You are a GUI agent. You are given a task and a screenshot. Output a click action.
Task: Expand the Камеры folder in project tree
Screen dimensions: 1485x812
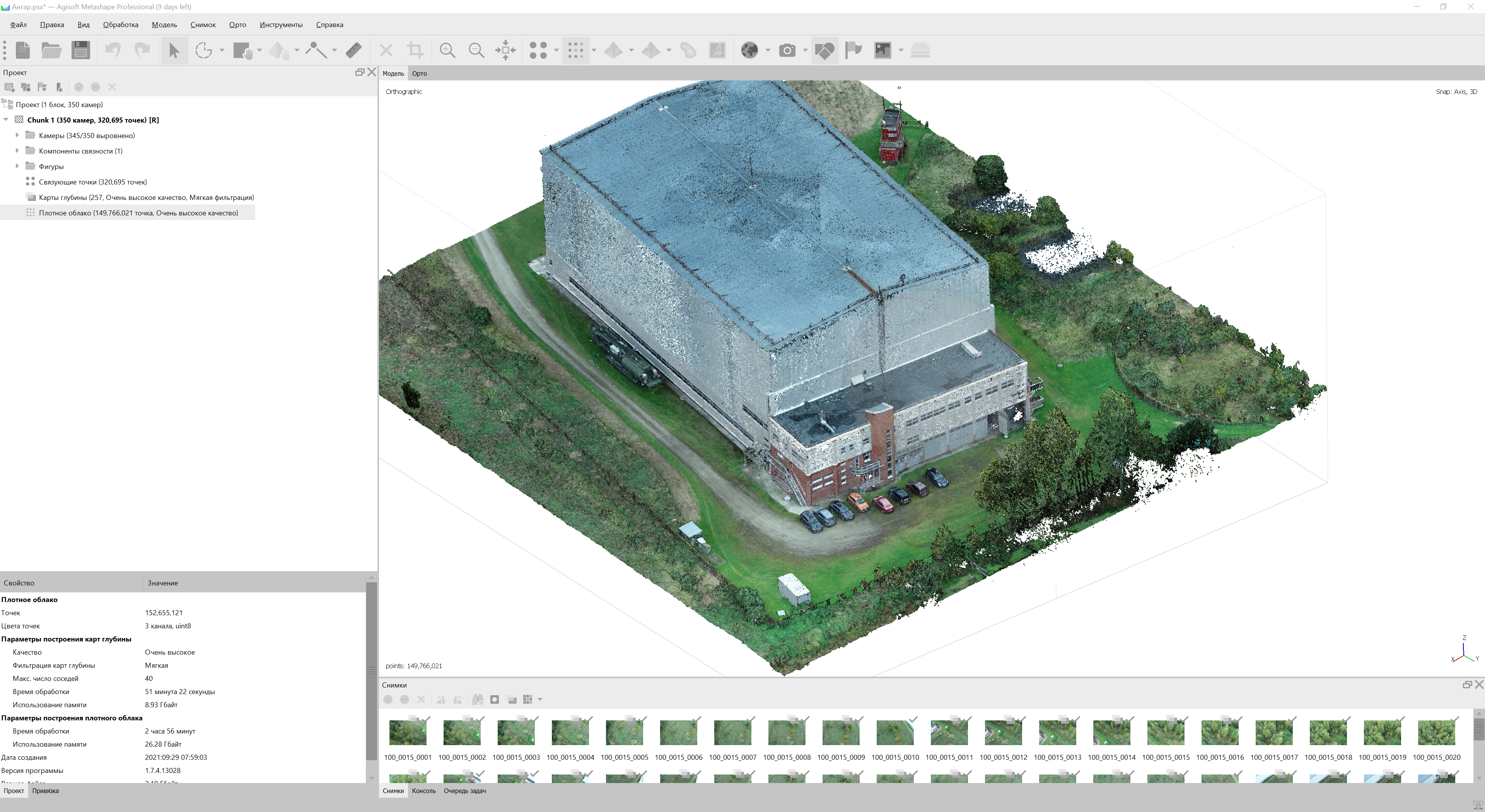pos(17,135)
